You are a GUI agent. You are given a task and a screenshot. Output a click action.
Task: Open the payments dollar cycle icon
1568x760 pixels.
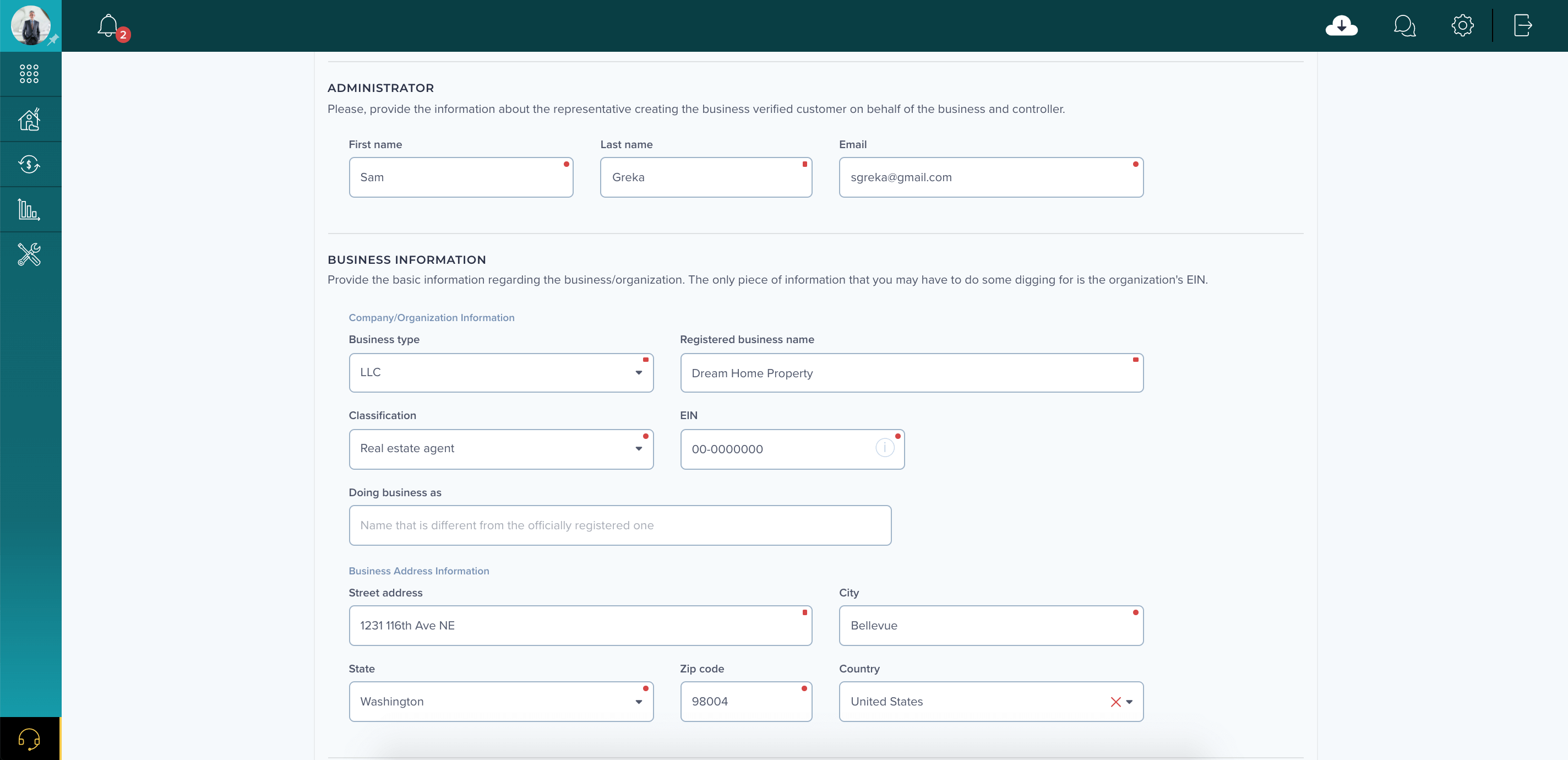[x=29, y=165]
